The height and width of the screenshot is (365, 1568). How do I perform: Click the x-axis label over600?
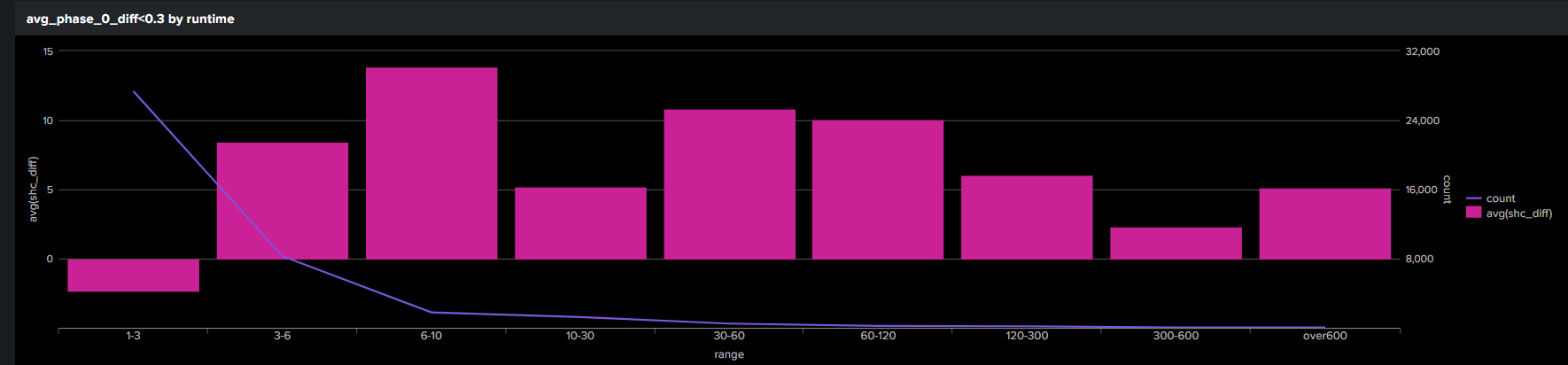pos(1325,336)
